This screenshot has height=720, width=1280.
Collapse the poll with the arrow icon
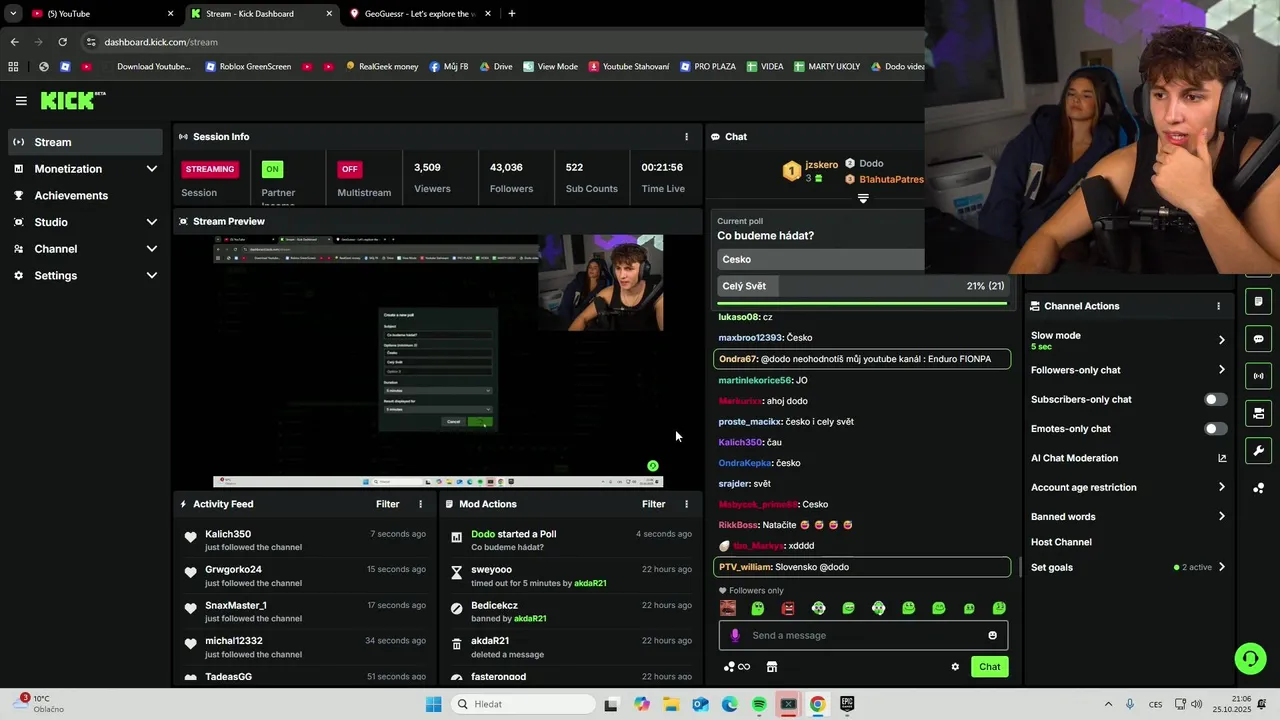pos(863,198)
